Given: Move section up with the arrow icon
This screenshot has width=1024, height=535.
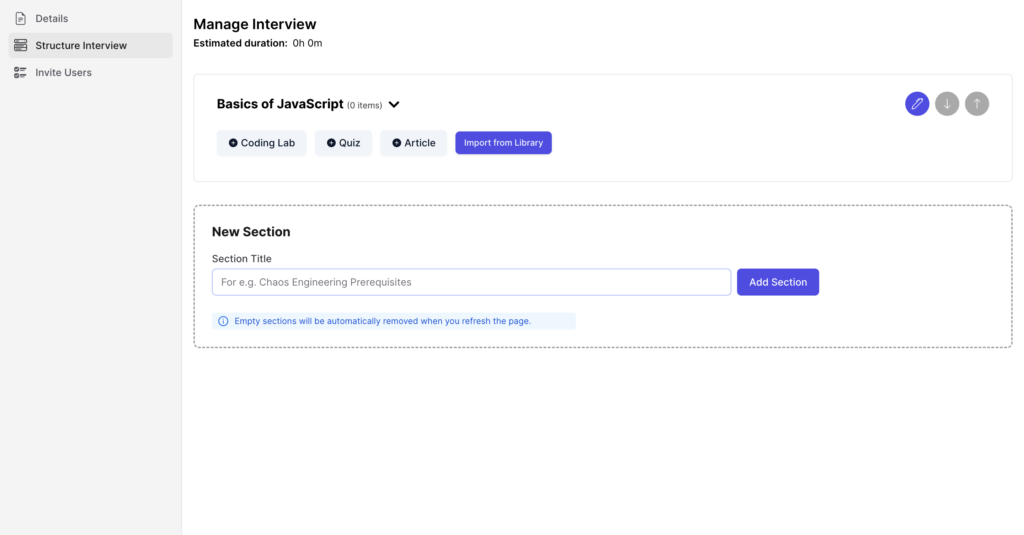Looking at the screenshot, I should point(977,104).
